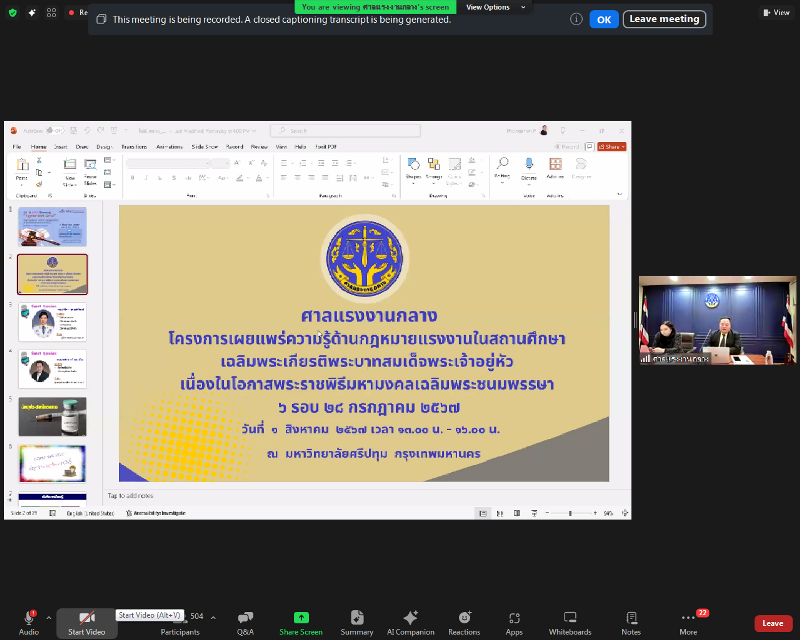Viewport: 800px width, 640px height.
Task: Click the zoom slider in PowerPoint status bar
Action: [x=570, y=513]
